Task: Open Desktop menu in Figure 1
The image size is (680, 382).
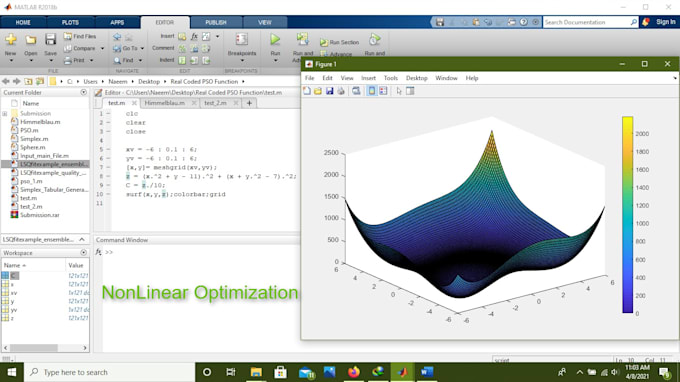Action: point(416,78)
